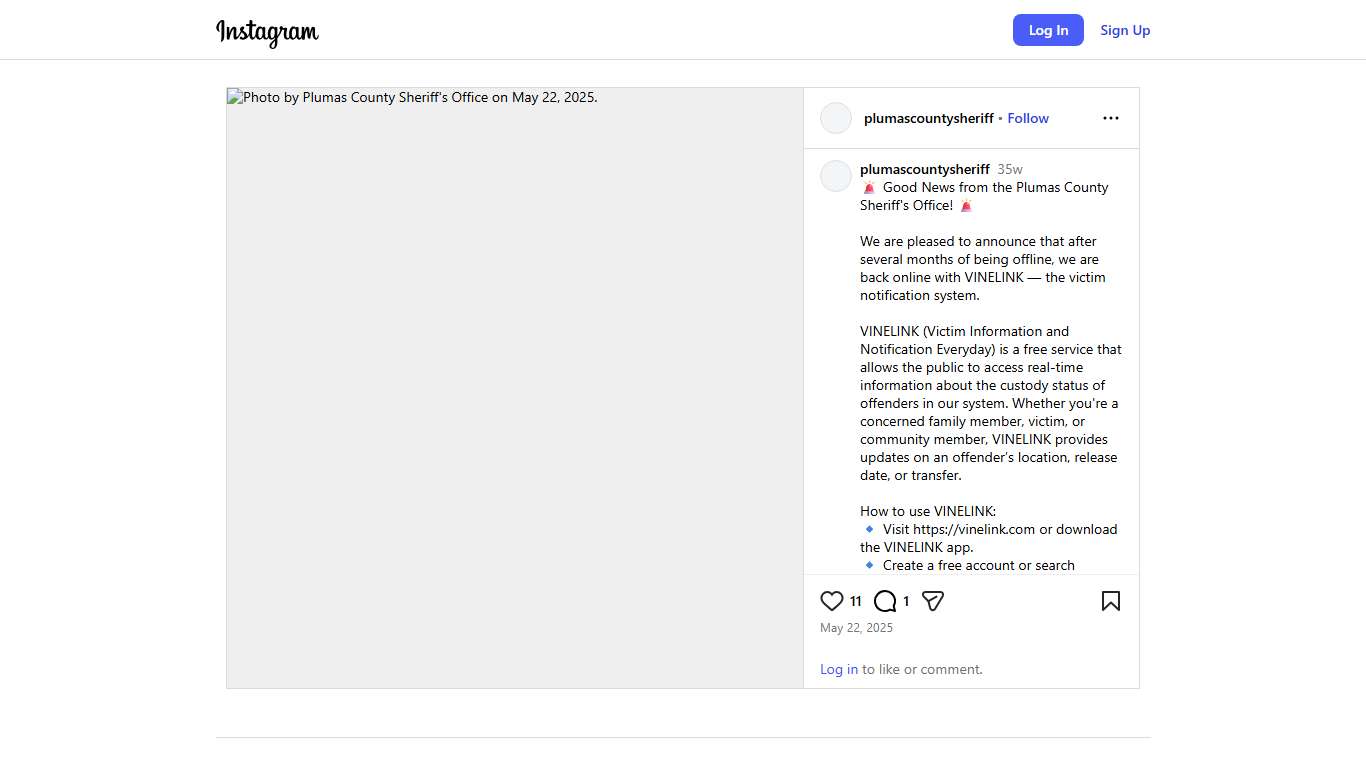The width and height of the screenshot is (1366, 768).
Task: Click the Instagram logo
Action: click(267, 32)
